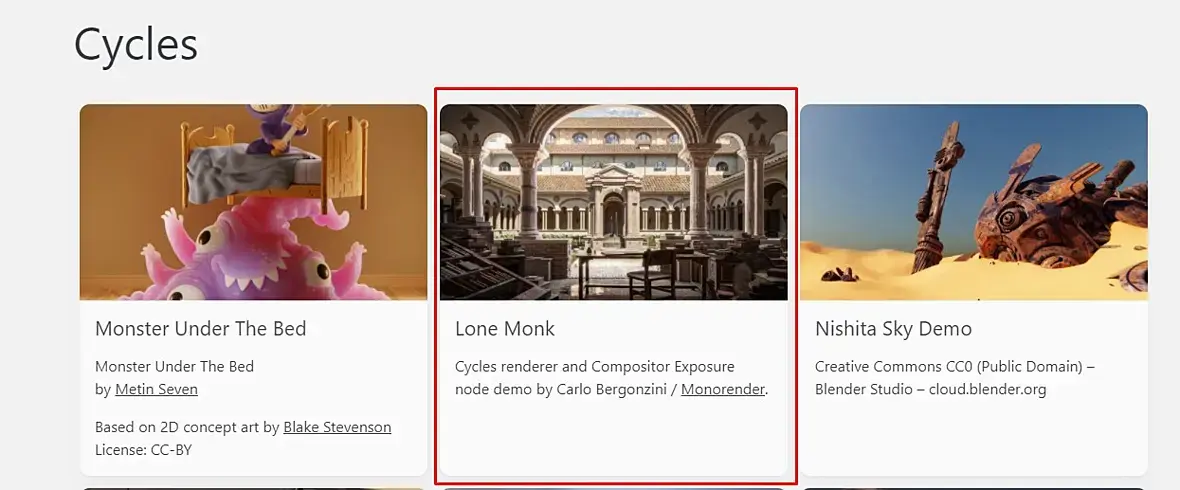Screen dimensions: 1180x490
Task: Click the Lone Monk courtyard render thumbnail
Action: click(x=613, y=202)
